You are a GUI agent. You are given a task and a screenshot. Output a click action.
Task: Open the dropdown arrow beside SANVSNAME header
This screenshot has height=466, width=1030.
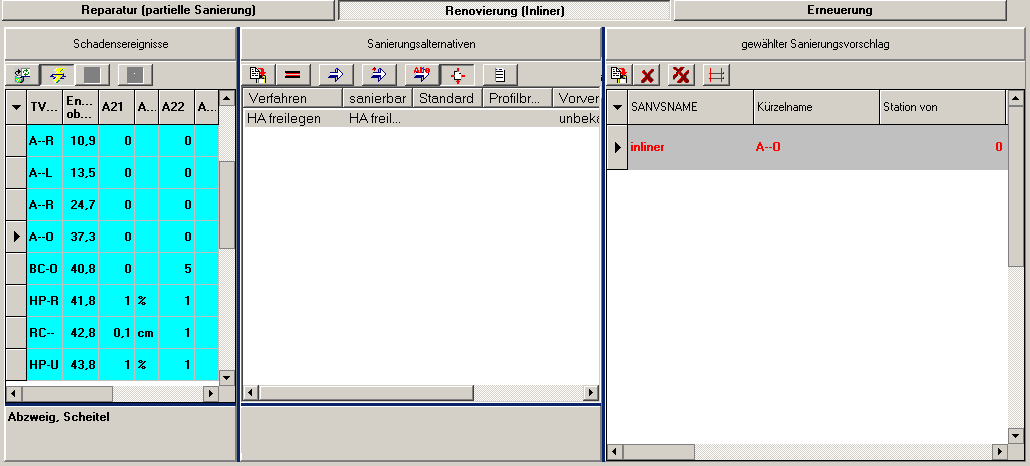click(617, 107)
